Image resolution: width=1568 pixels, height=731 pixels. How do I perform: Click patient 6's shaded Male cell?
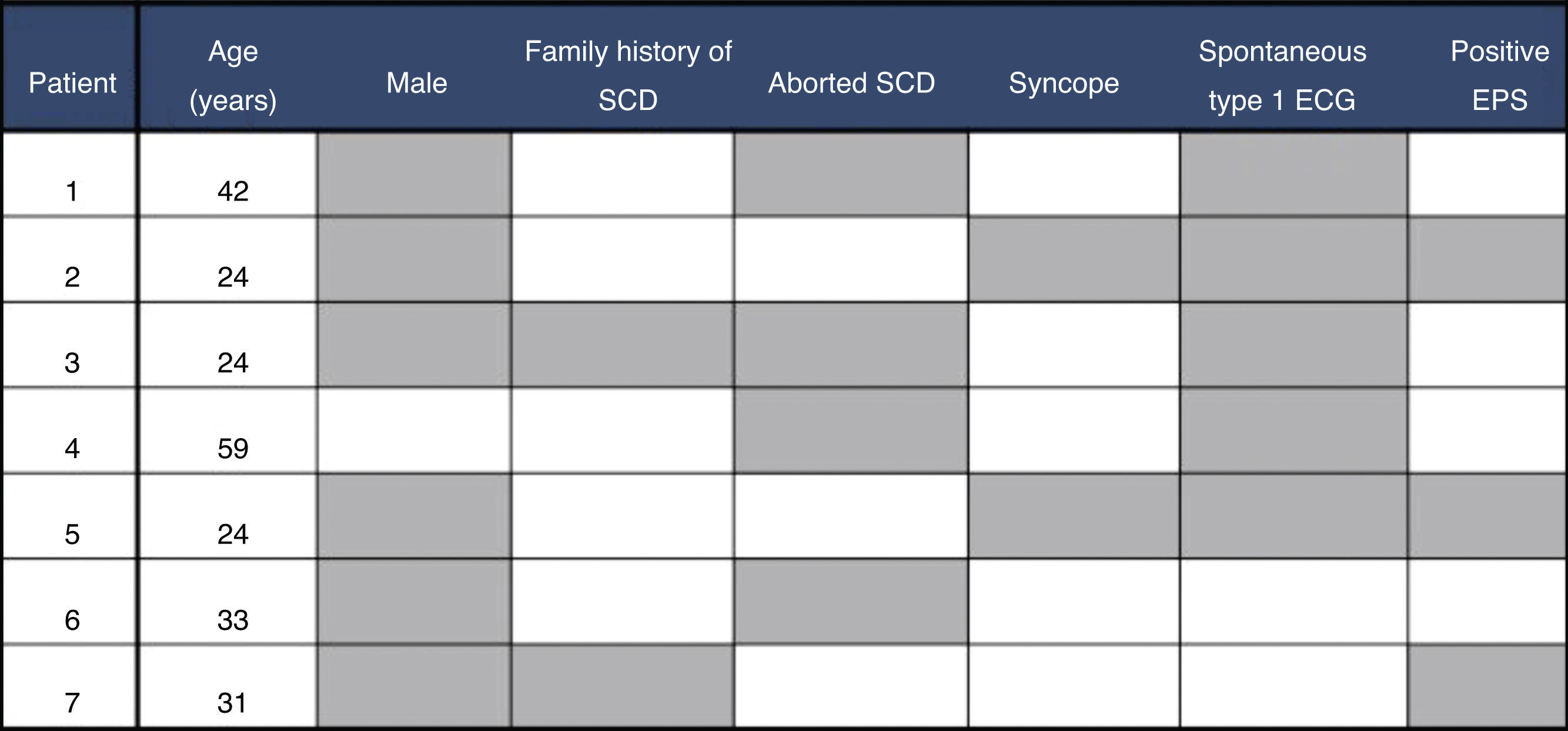tap(414, 602)
